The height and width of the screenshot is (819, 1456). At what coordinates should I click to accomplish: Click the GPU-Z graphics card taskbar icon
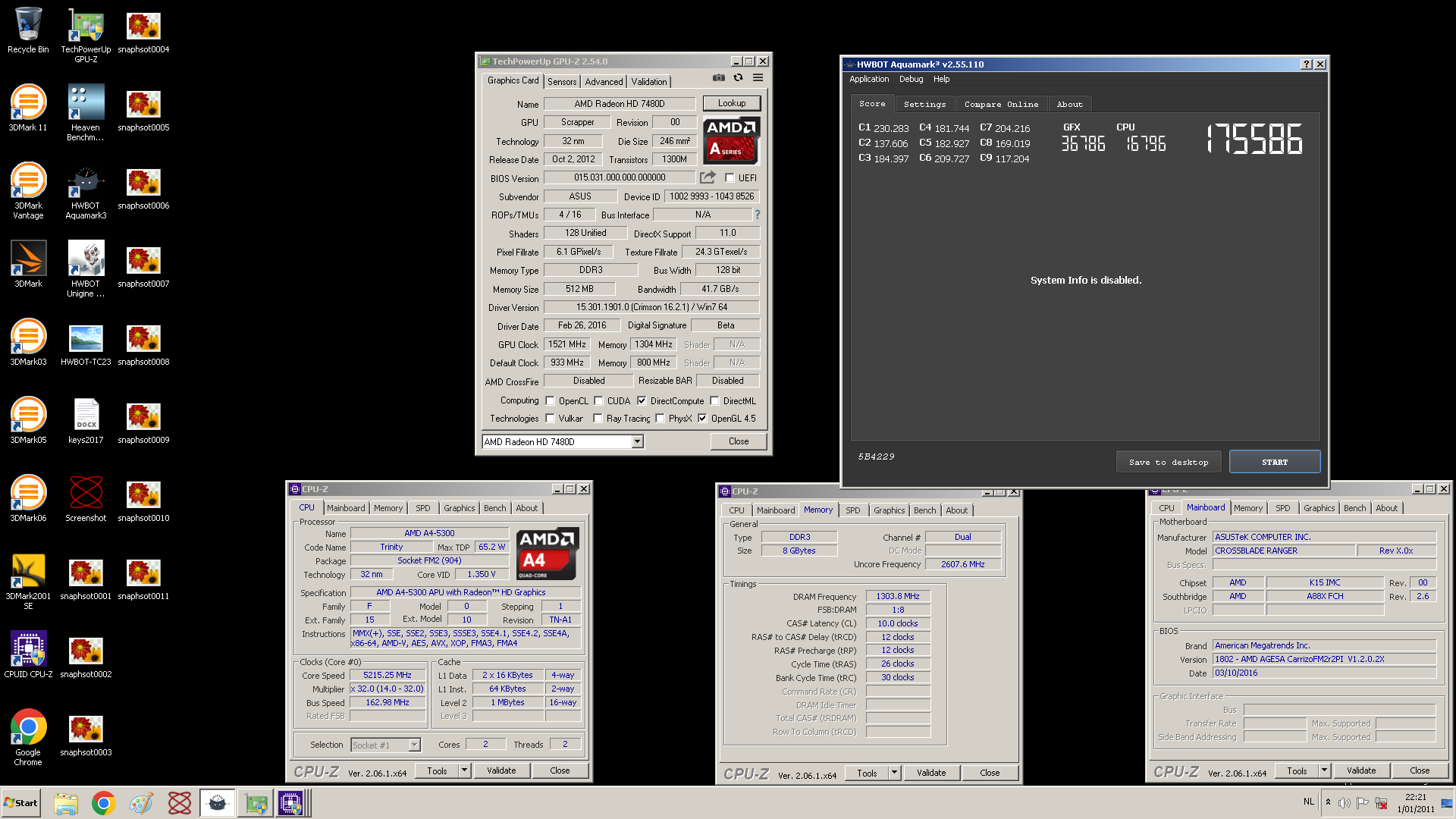point(256,803)
